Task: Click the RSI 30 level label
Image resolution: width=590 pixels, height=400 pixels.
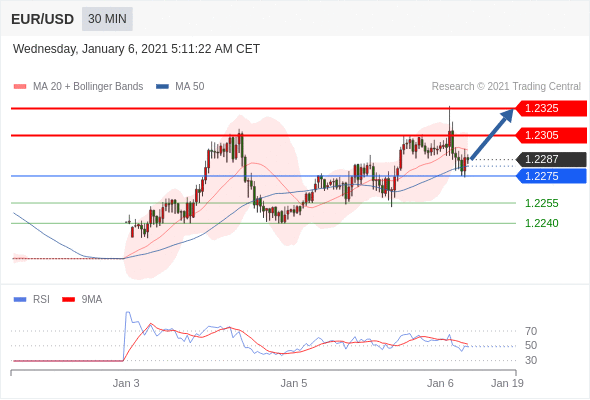Action: pyautogui.click(x=531, y=360)
